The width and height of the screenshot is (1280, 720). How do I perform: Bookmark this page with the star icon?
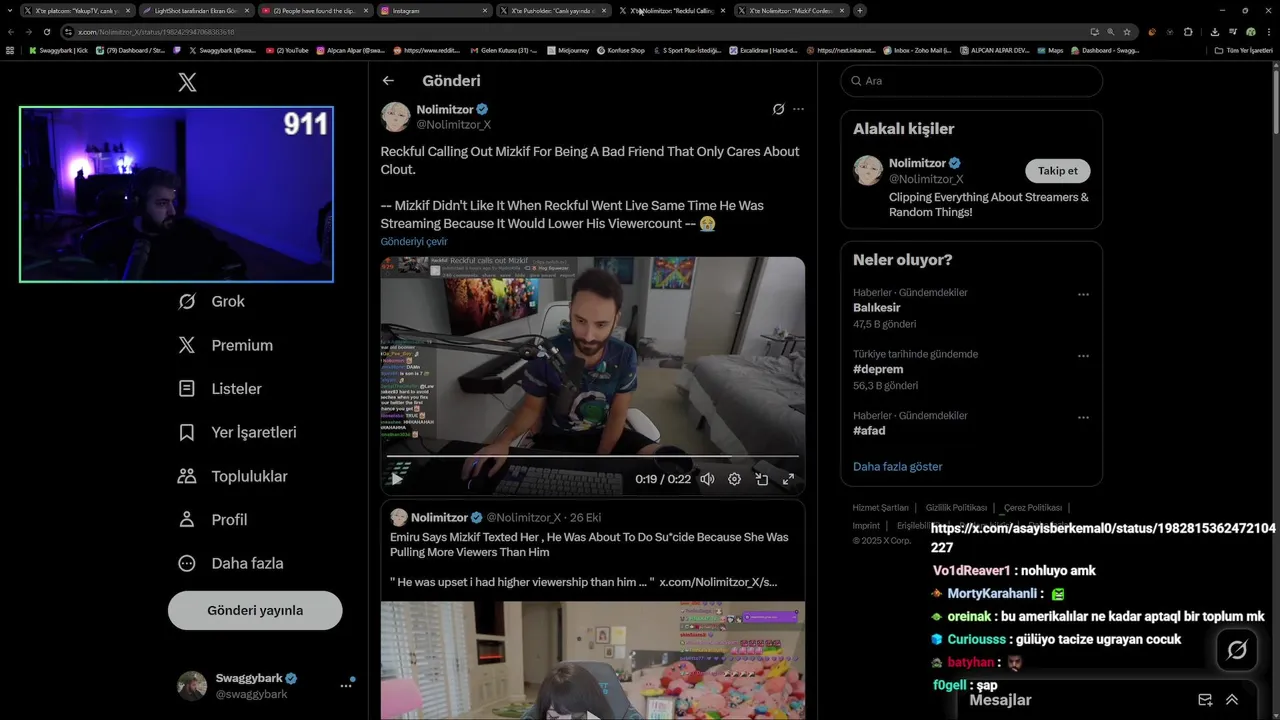tap(1127, 31)
